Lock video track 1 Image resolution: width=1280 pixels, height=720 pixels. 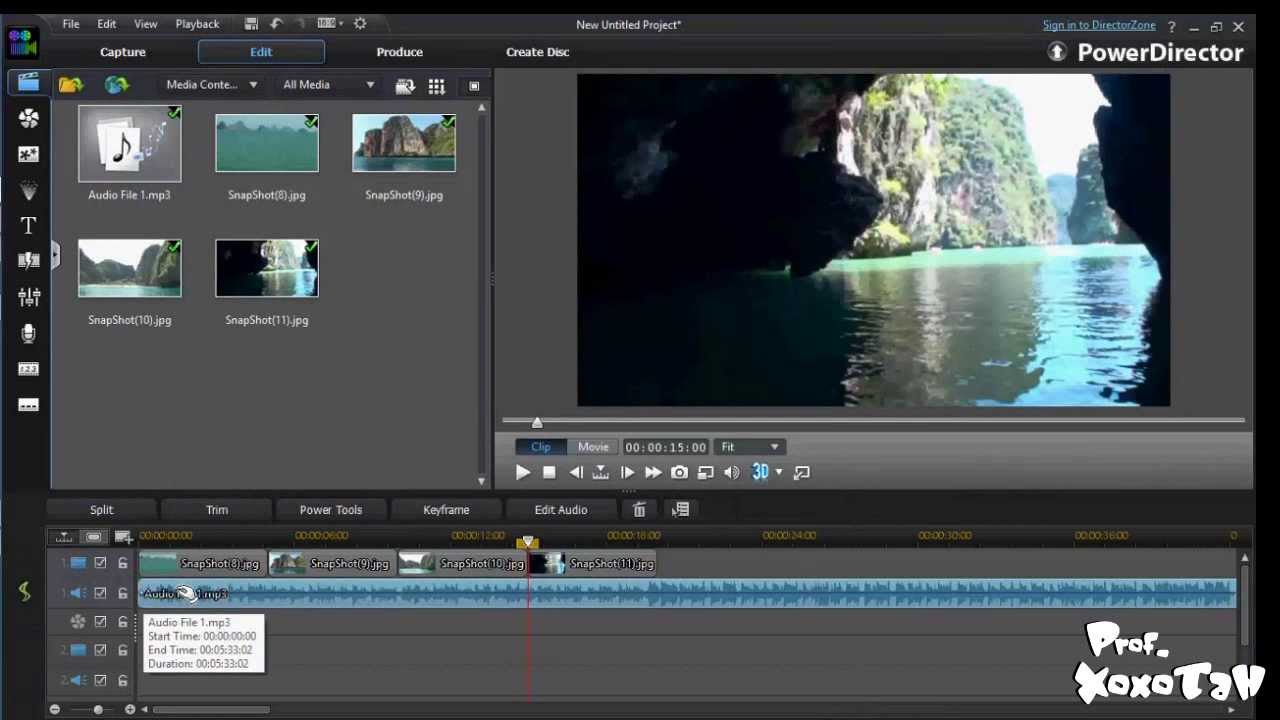click(123, 563)
